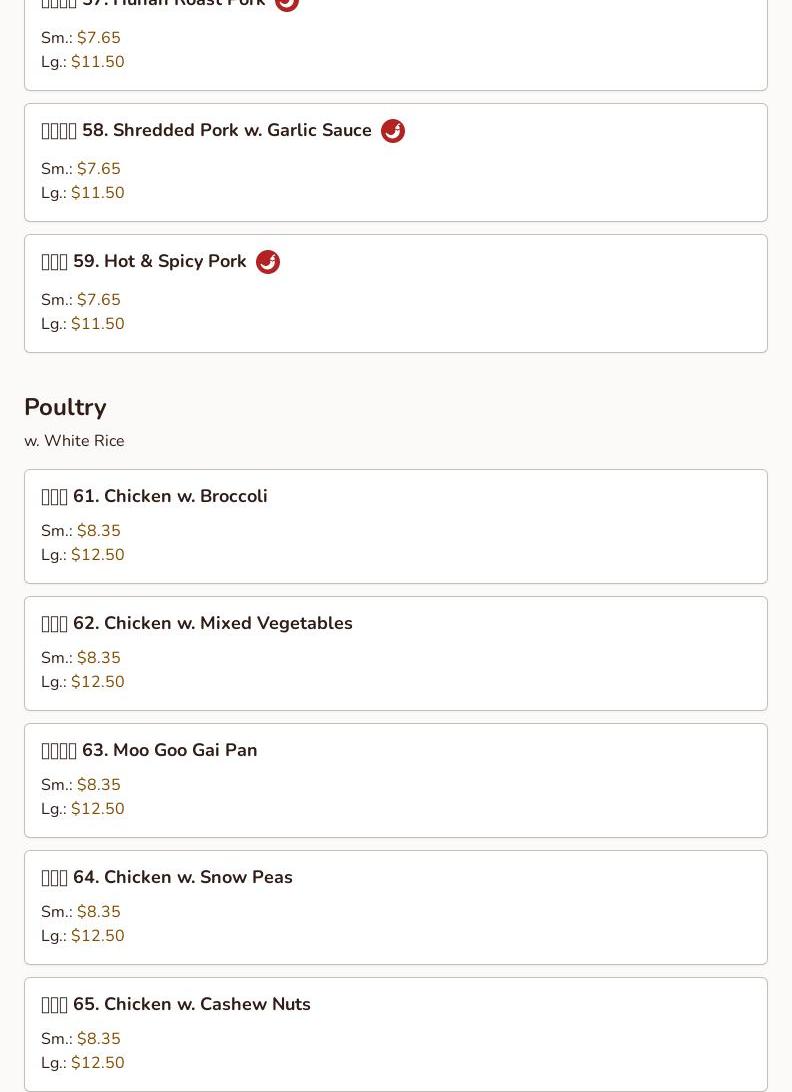Click the 'w. White Rice' subtitle text
This screenshot has height=1092, width=792.
coord(75,441)
